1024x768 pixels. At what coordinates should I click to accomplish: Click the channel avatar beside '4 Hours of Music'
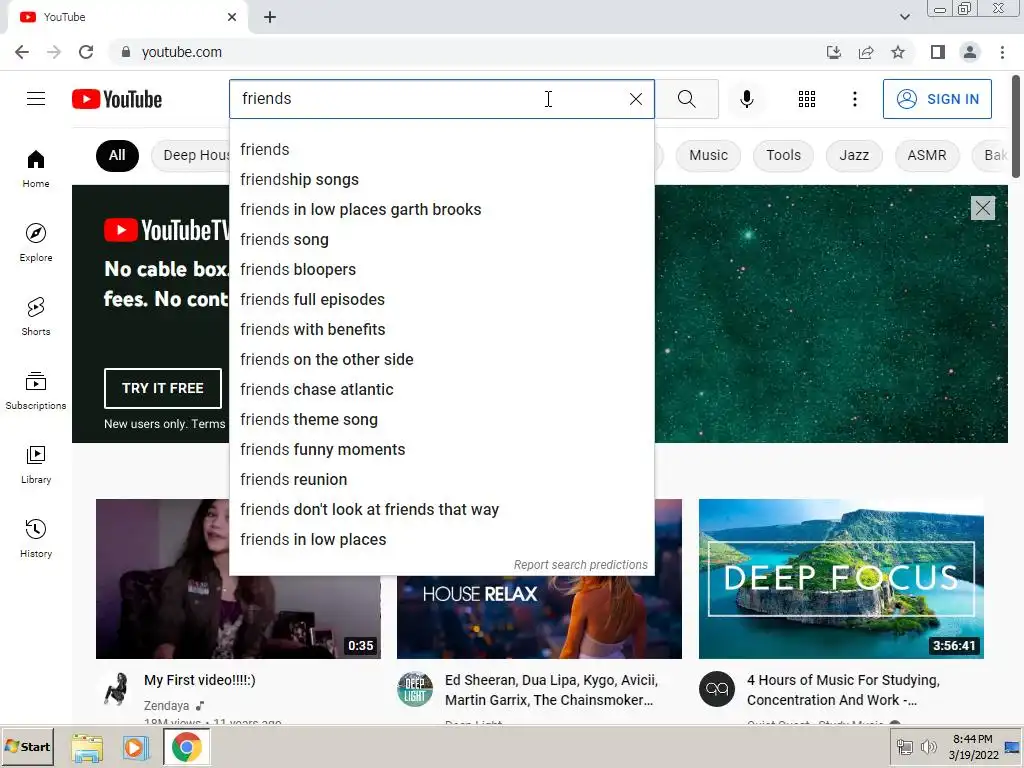(716, 689)
